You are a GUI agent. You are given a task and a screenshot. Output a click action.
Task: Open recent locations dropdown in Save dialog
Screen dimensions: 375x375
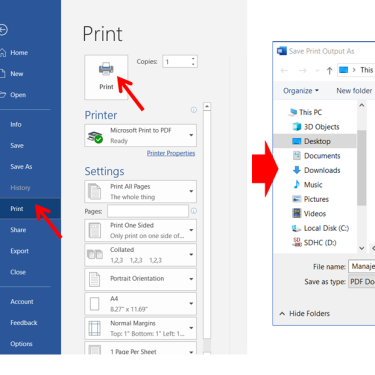pos(317,71)
